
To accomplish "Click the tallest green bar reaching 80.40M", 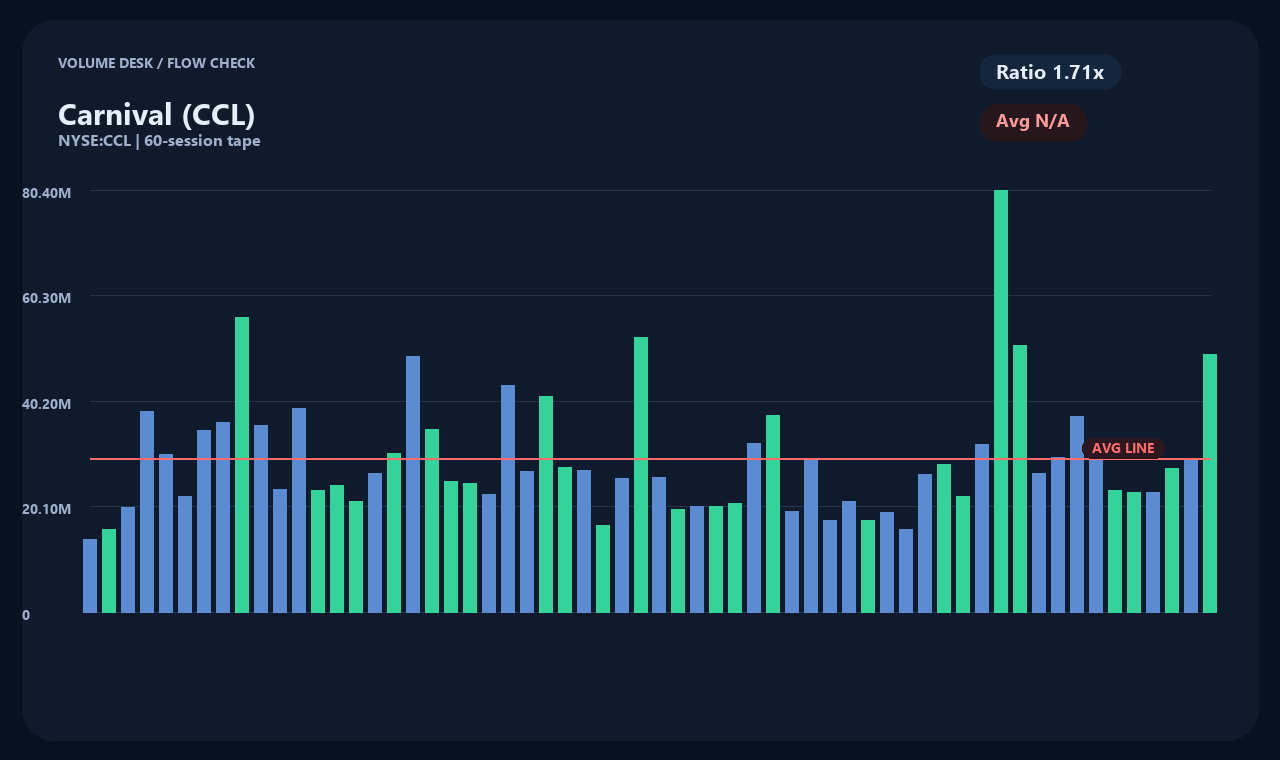I will tap(1001, 401).
